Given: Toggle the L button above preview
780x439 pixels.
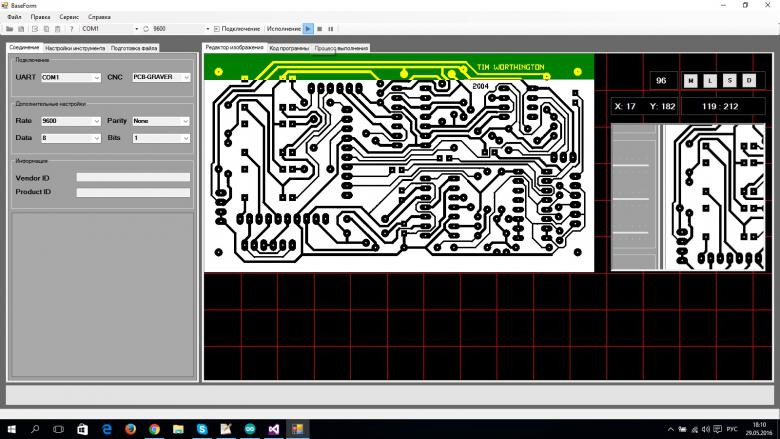Looking at the screenshot, I should [x=709, y=80].
